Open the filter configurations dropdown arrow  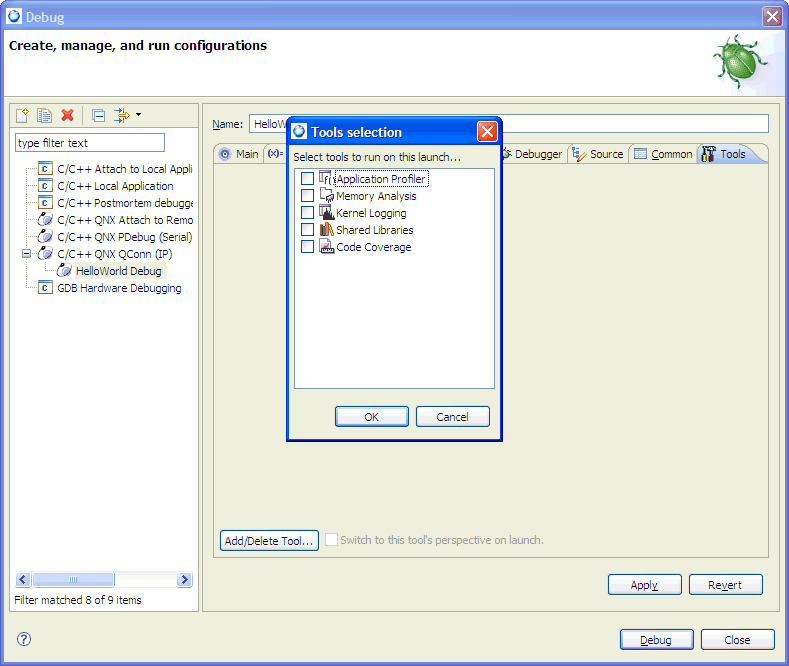coord(138,115)
